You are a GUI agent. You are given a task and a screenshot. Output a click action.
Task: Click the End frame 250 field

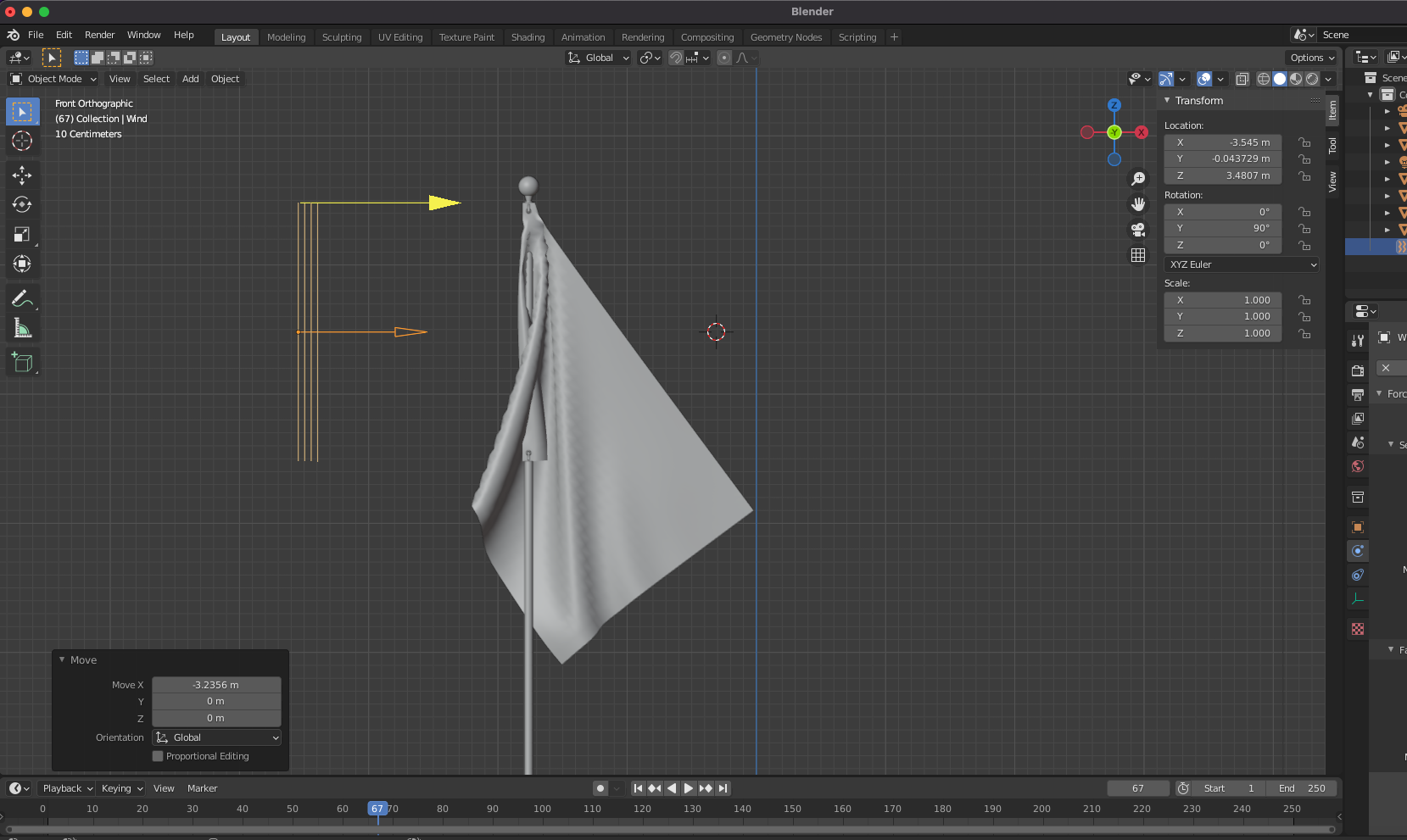click(1302, 788)
